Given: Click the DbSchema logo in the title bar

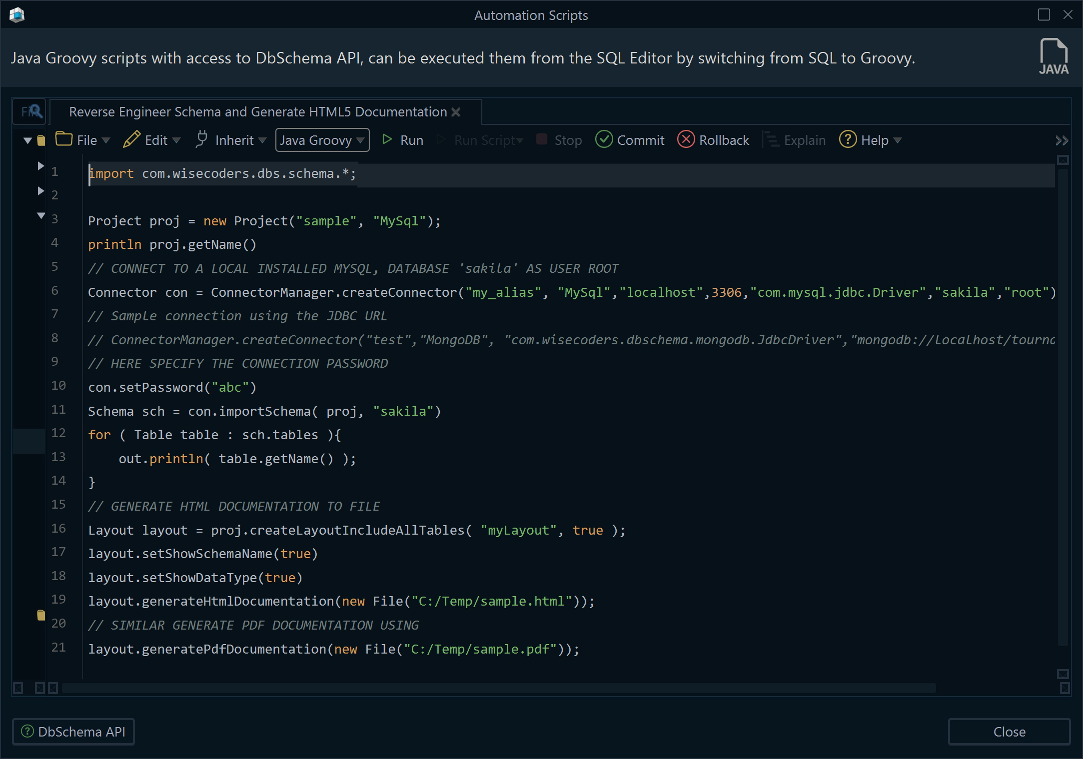Looking at the screenshot, I should (x=15, y=15).
